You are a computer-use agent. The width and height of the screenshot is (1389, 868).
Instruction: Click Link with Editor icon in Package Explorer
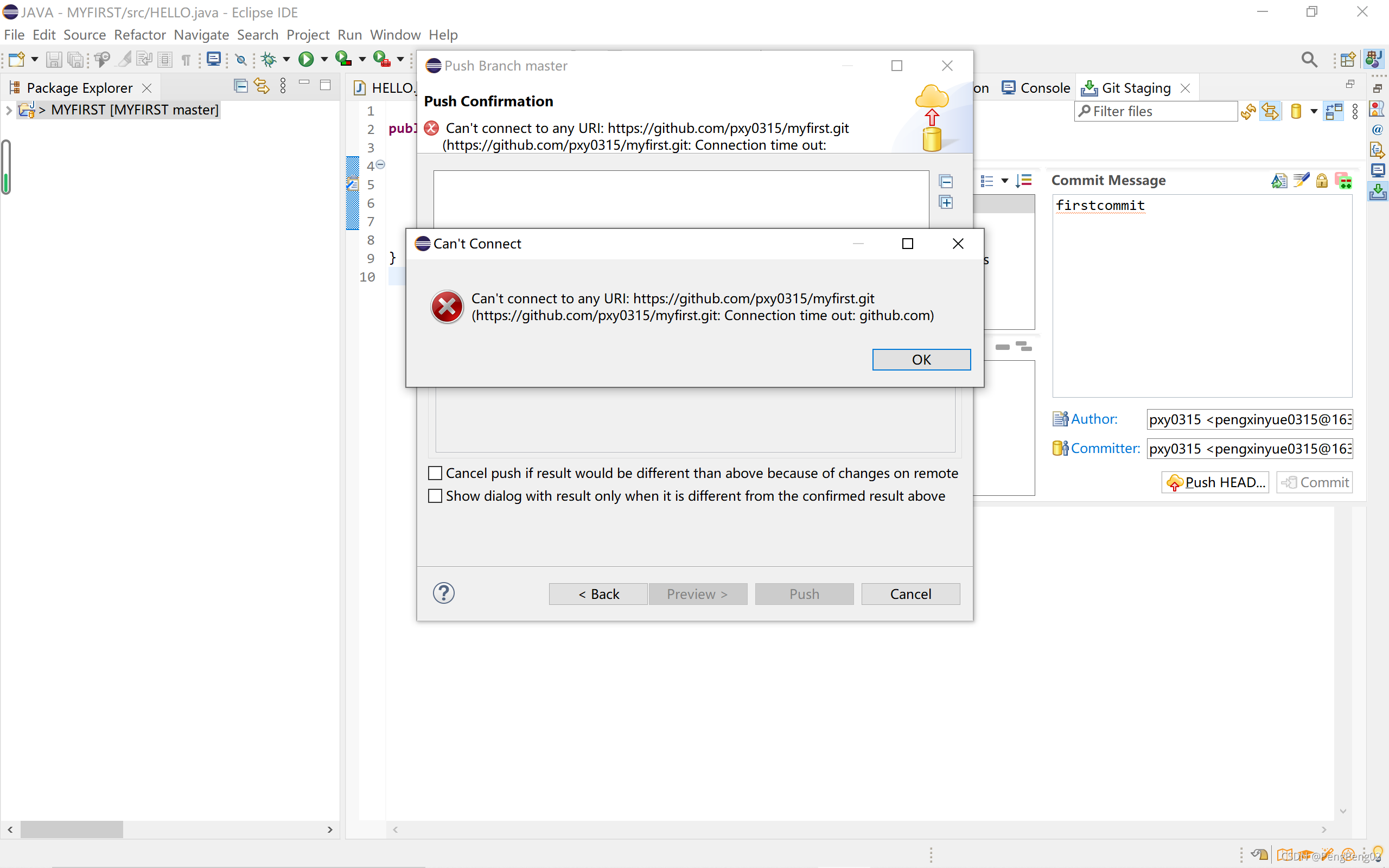pyautogui.click(x=262, y=87)
